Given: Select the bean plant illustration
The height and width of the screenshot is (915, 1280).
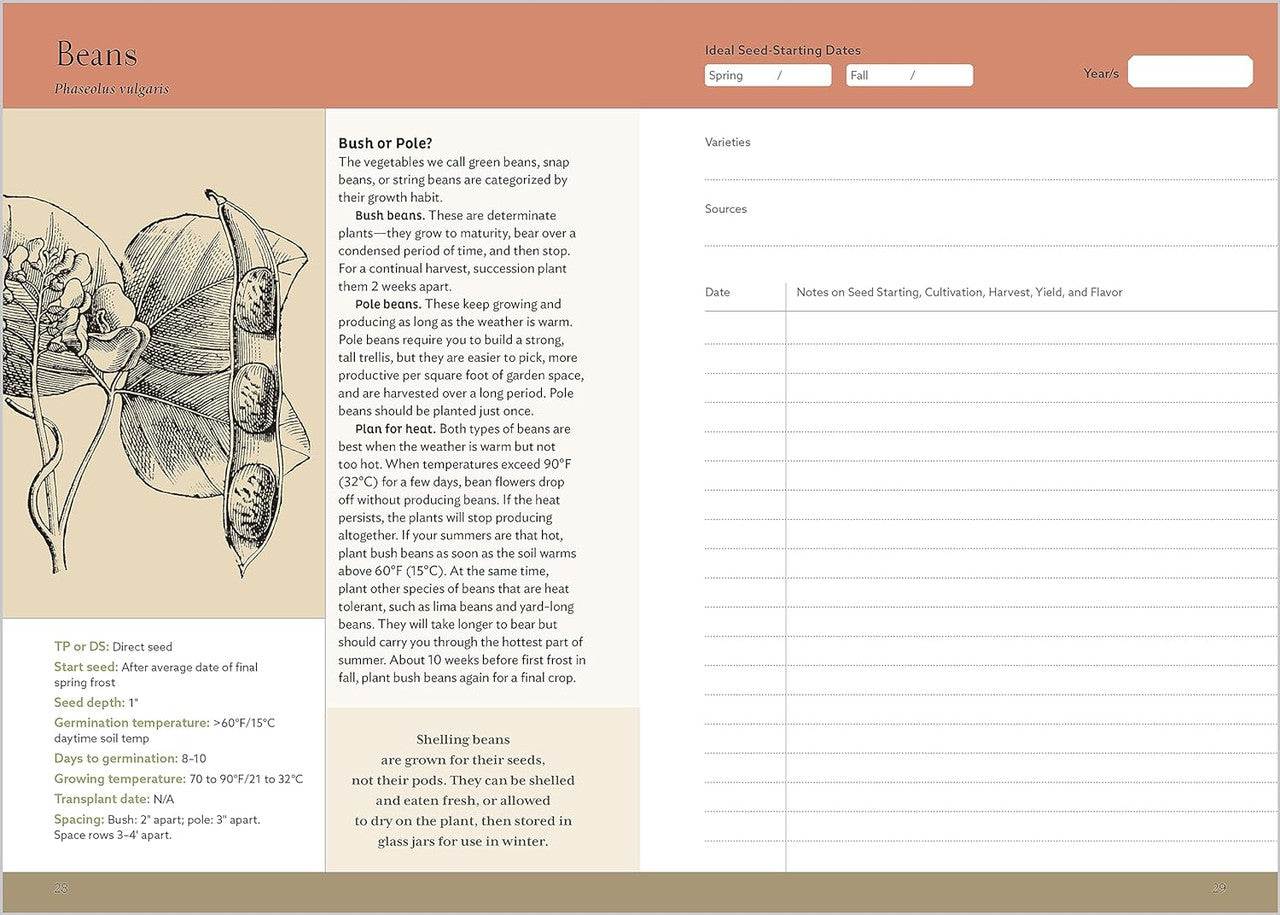Looking at the screenshot, I should (x=160, y=380).
